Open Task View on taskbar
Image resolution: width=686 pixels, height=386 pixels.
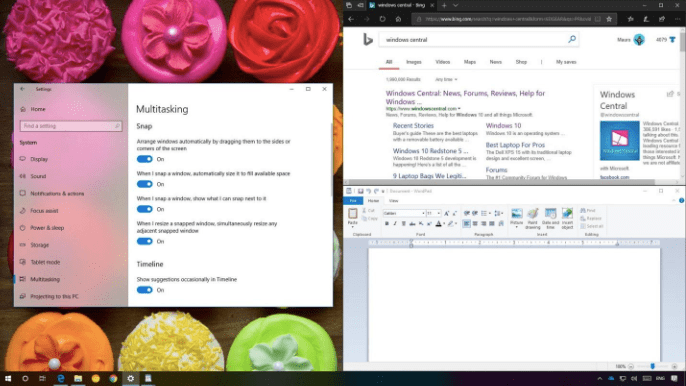point(42,378)
